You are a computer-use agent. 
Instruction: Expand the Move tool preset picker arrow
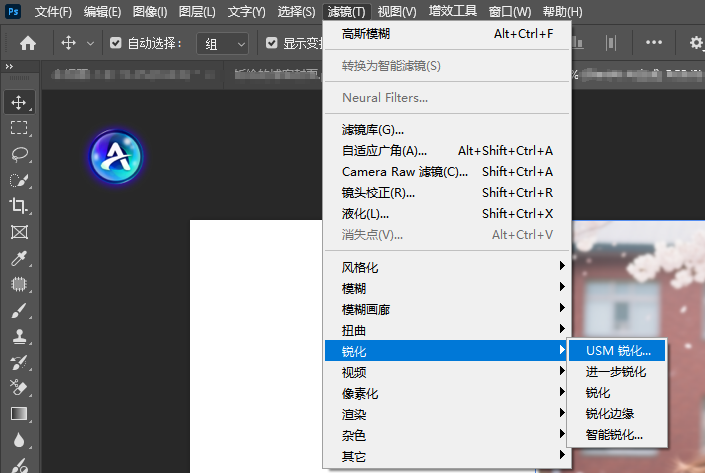(x=91, y=43)
